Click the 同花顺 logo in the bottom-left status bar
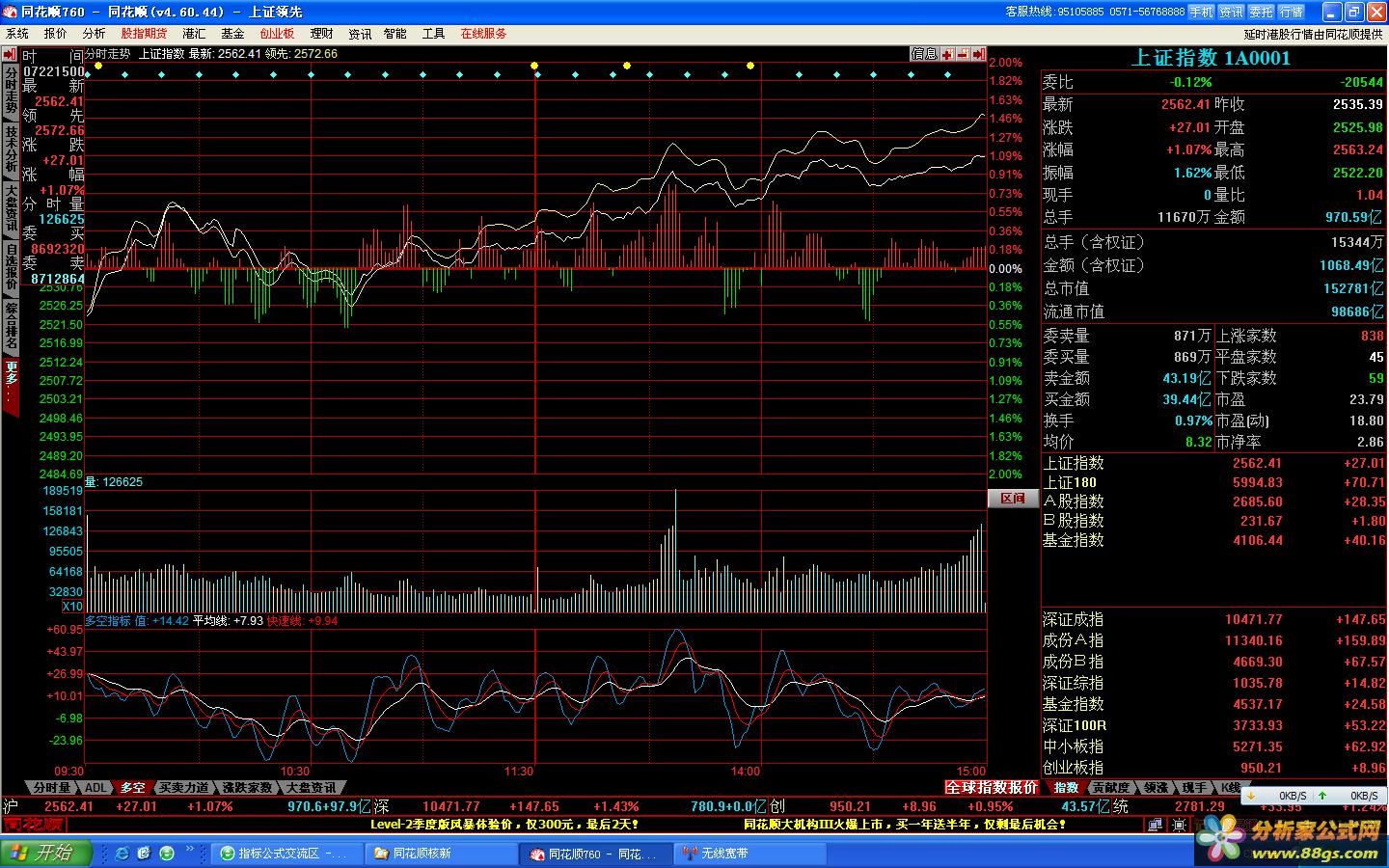The height and width of the screenshot is (868, 1389). click(x=33, y=825)
